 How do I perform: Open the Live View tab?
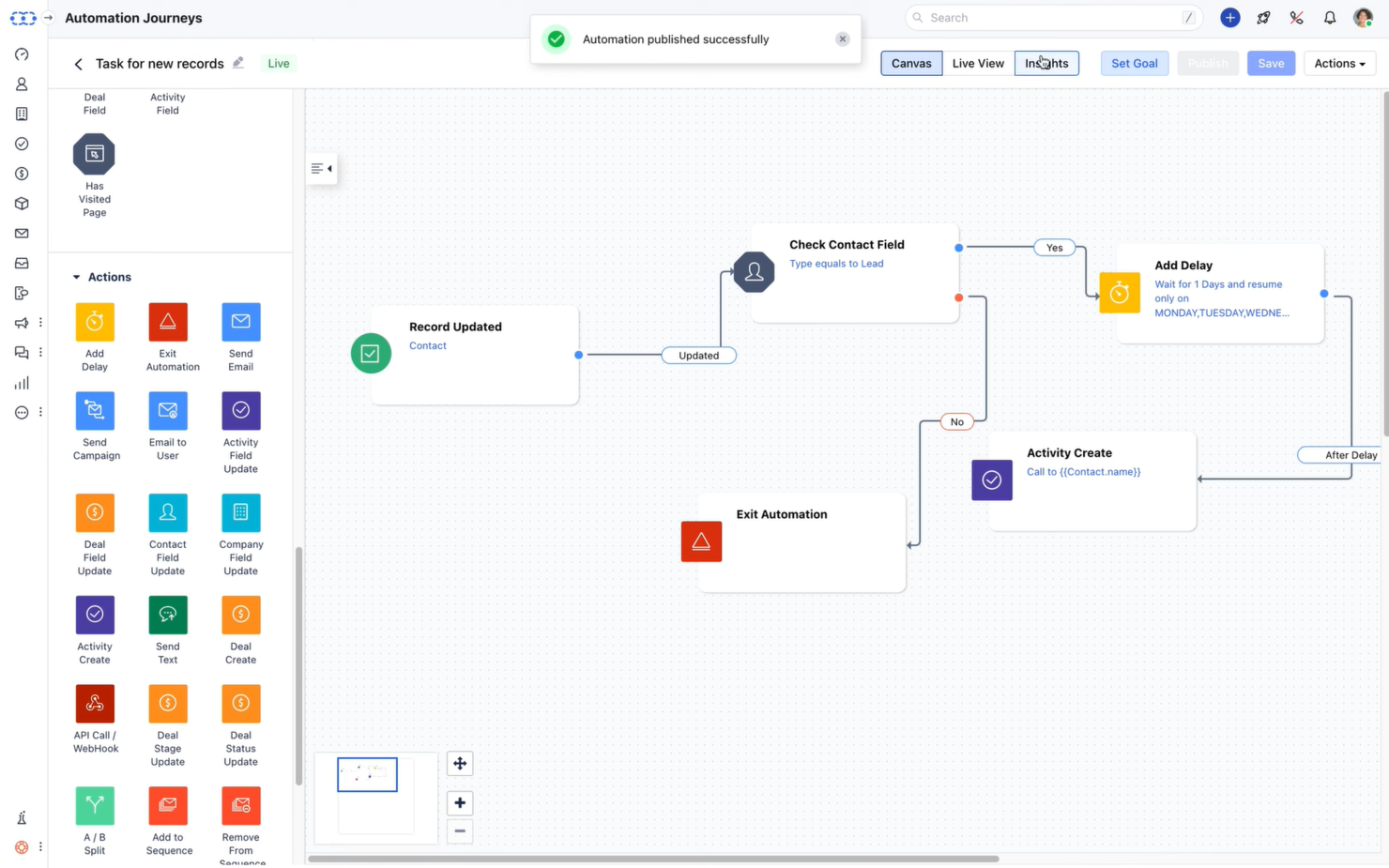(x=978, y=63)
